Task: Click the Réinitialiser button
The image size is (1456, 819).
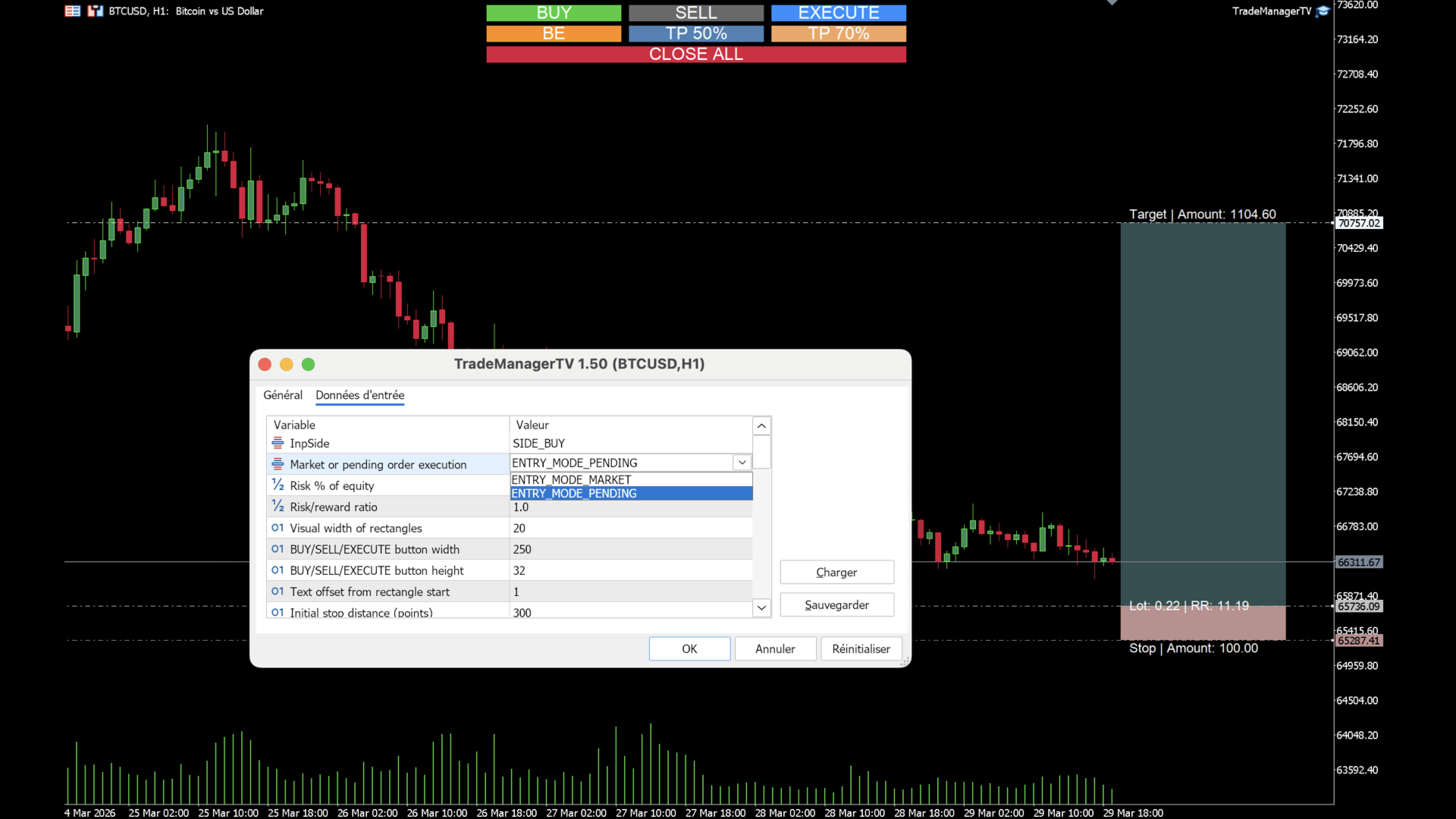Action: (861, 649)
